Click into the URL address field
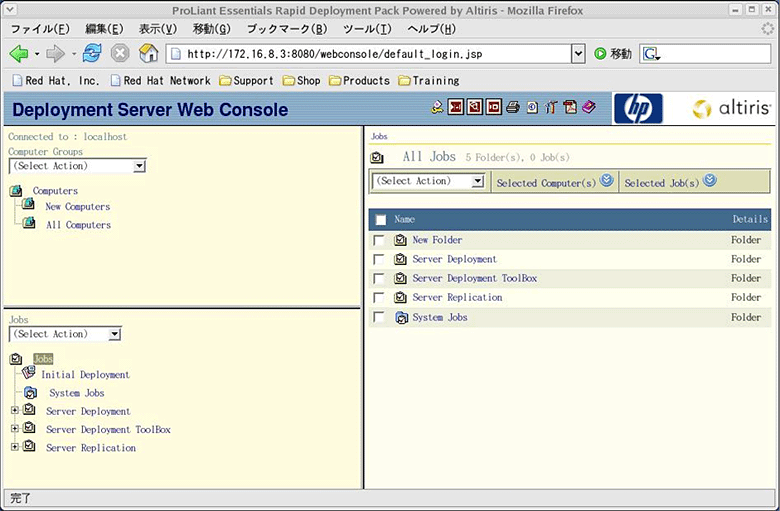The image size is (780, 511). 369,54
